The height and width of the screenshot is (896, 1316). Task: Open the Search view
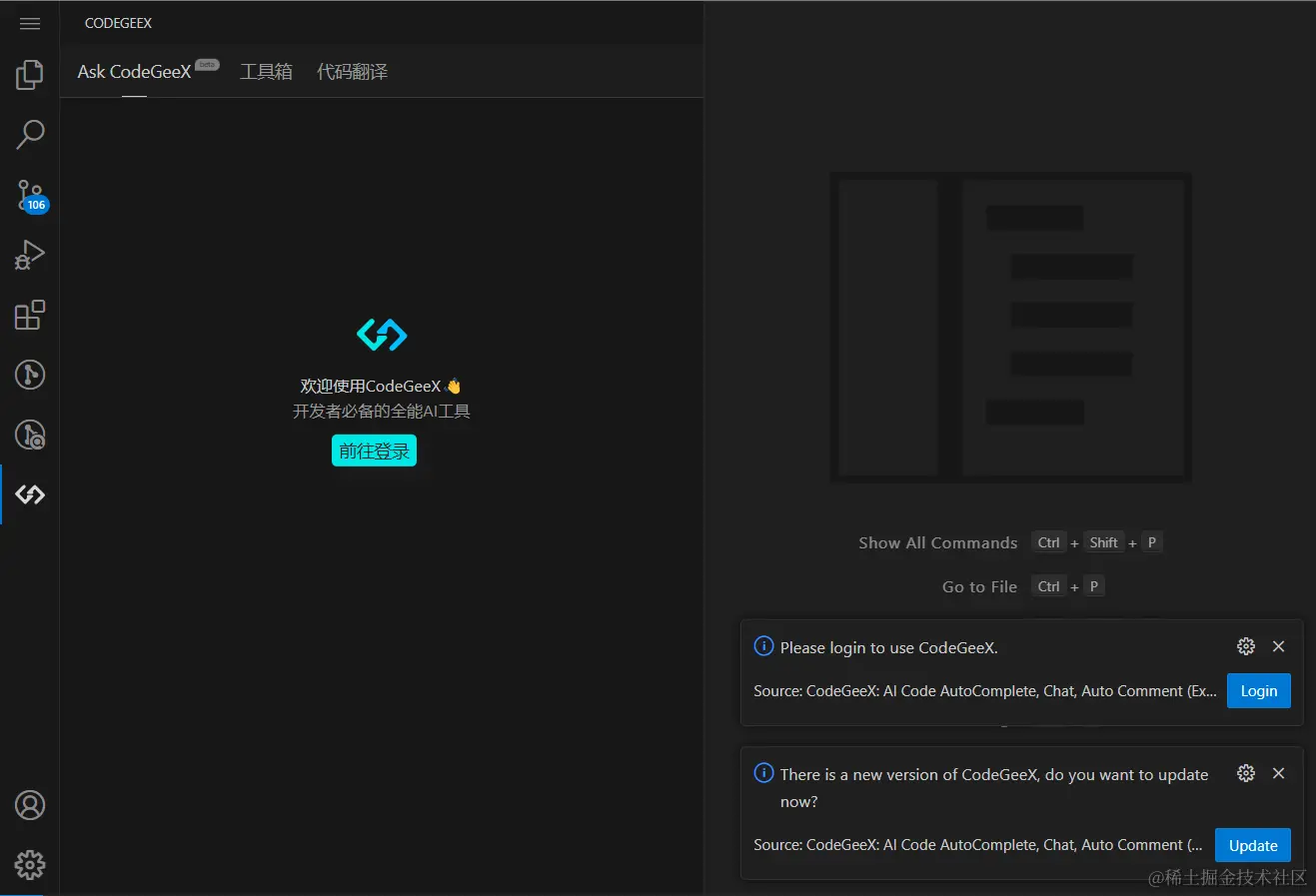coord(30,135)
